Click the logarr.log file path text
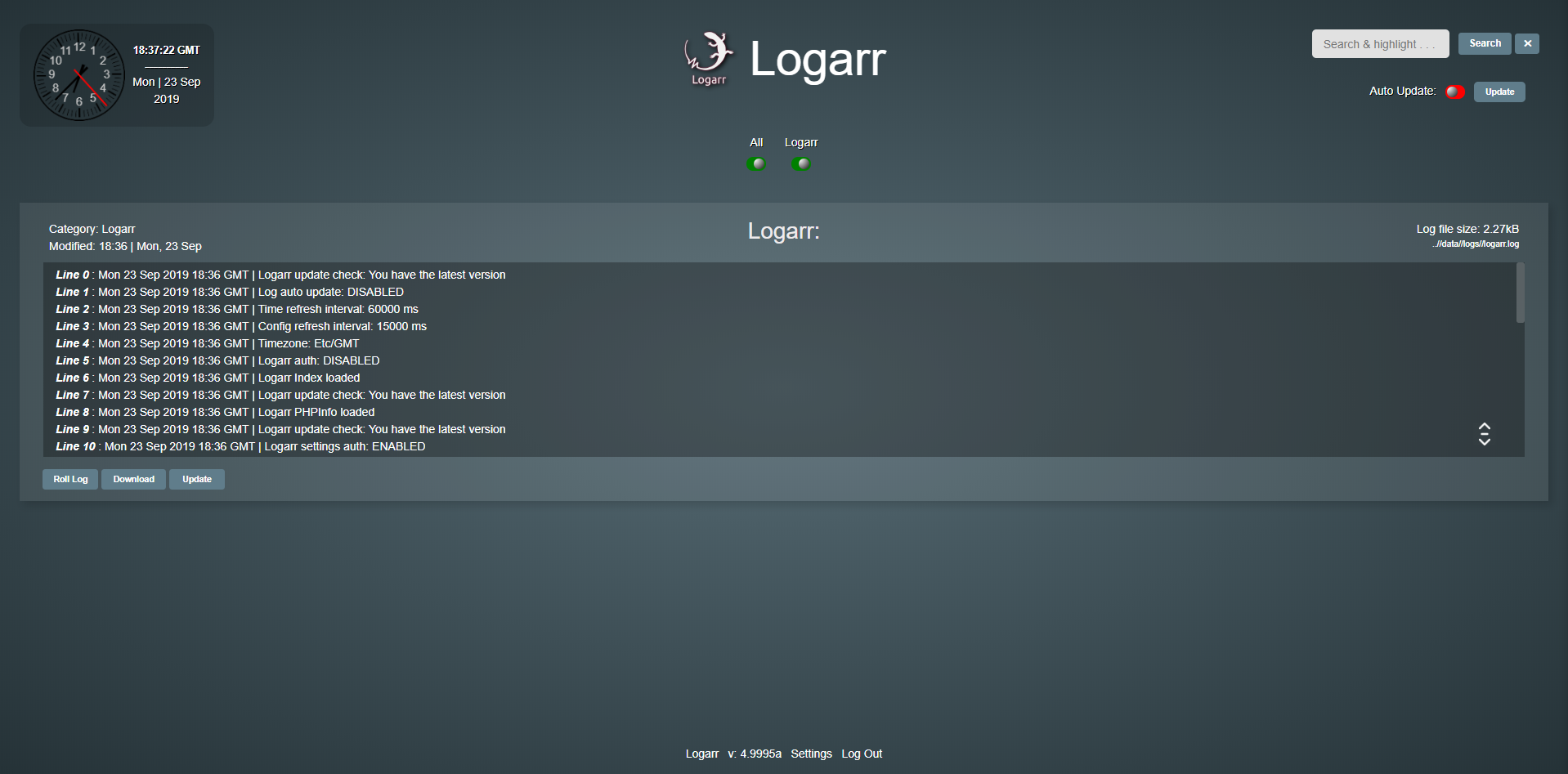The image size is (1568, 774). coord(1476,244)
